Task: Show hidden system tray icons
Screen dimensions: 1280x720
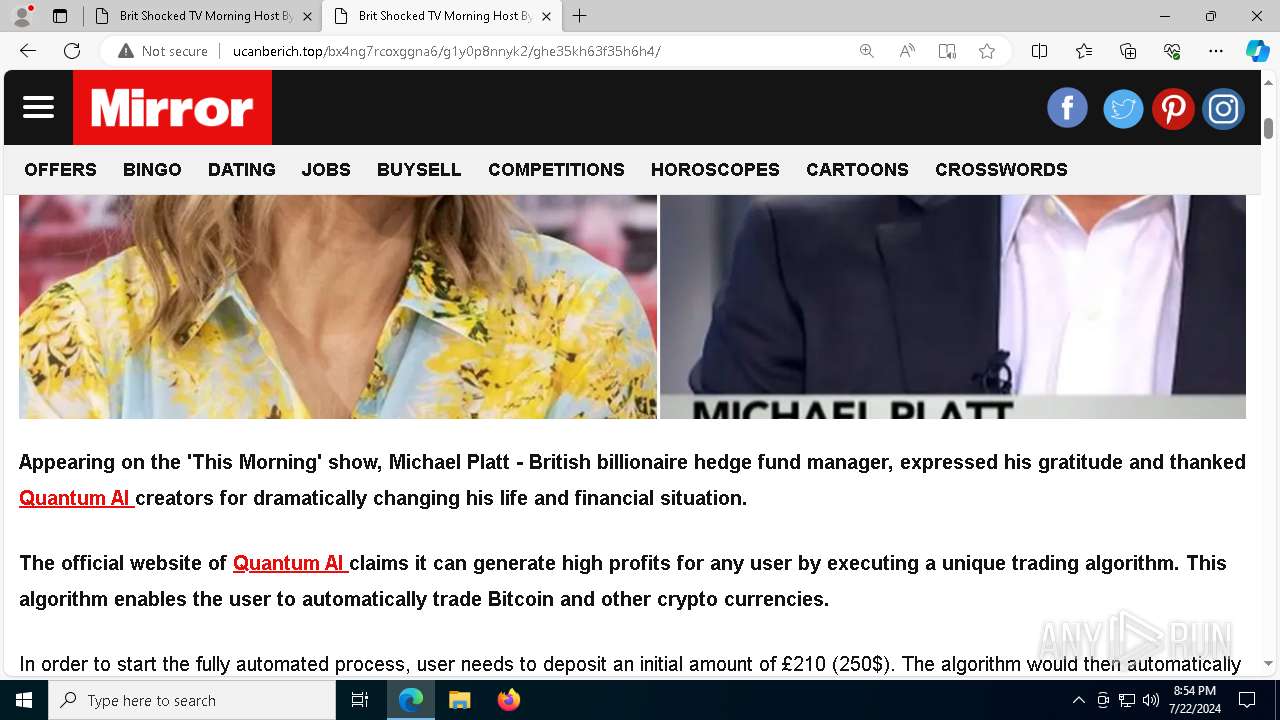Action: 1078,700
